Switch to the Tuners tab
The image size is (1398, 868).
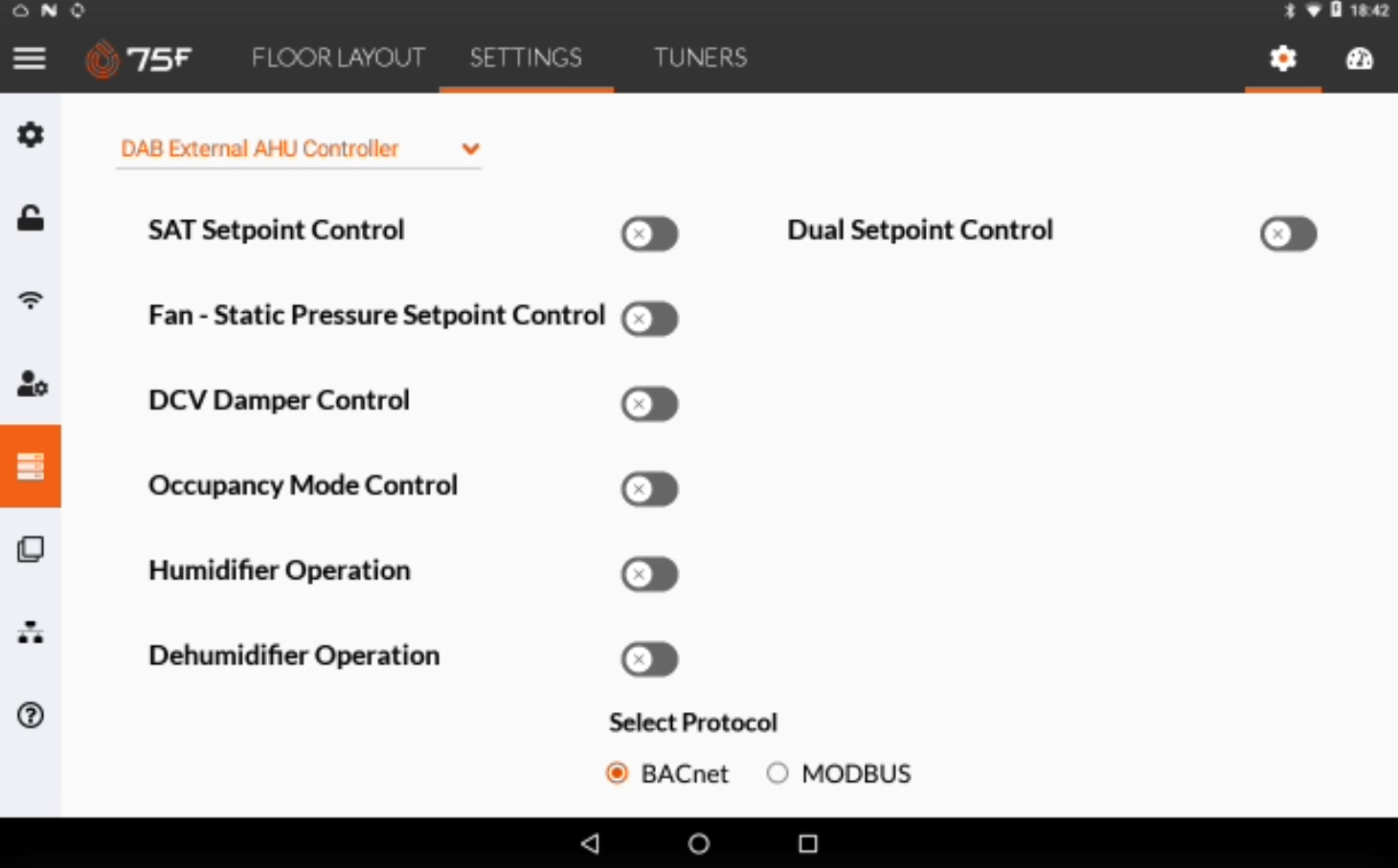click(700, 58)
